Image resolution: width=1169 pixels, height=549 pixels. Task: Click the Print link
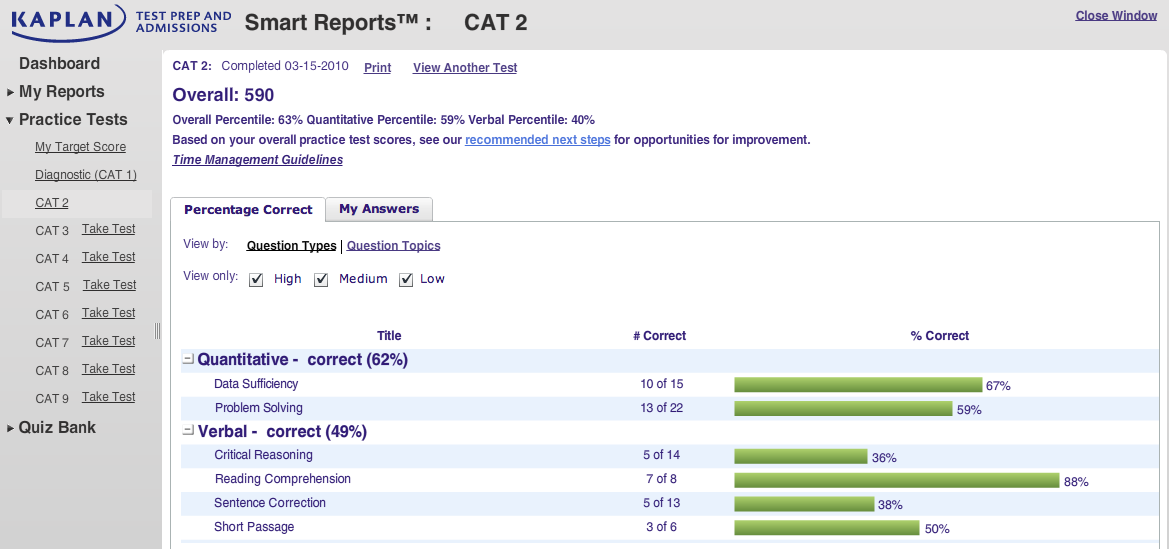(377, 68)
